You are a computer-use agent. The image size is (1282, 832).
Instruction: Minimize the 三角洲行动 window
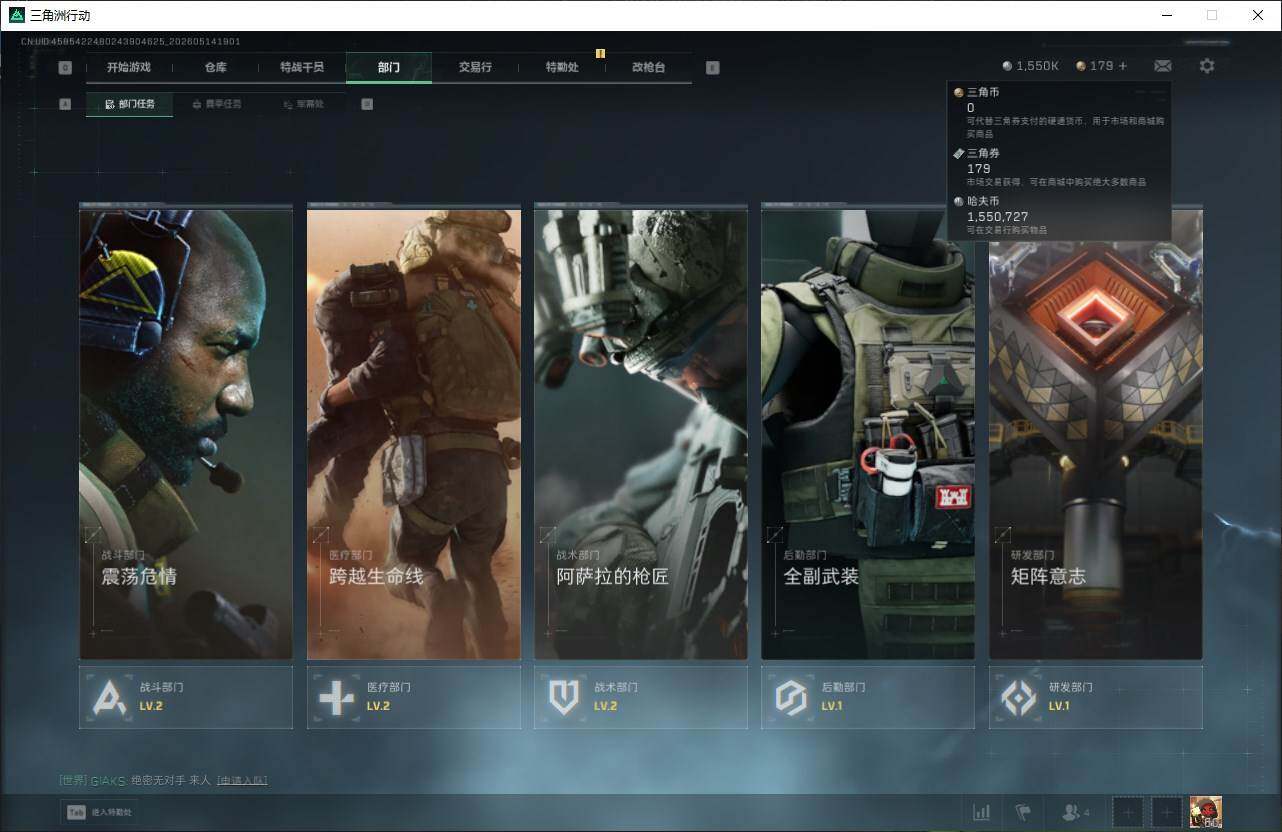click(x=1166, y=15)
